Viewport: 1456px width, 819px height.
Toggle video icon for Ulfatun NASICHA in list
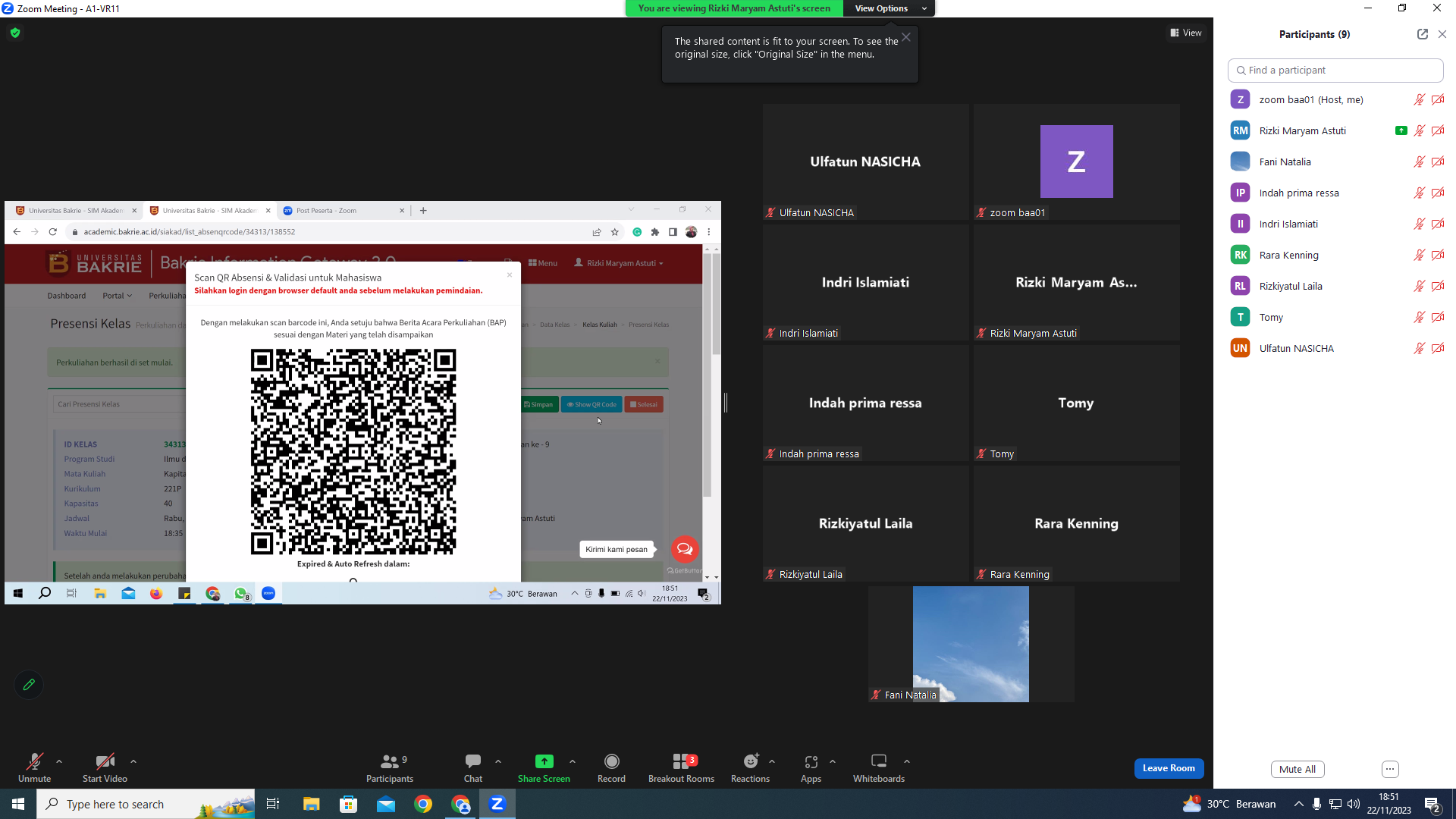(x=1438, y=348)
